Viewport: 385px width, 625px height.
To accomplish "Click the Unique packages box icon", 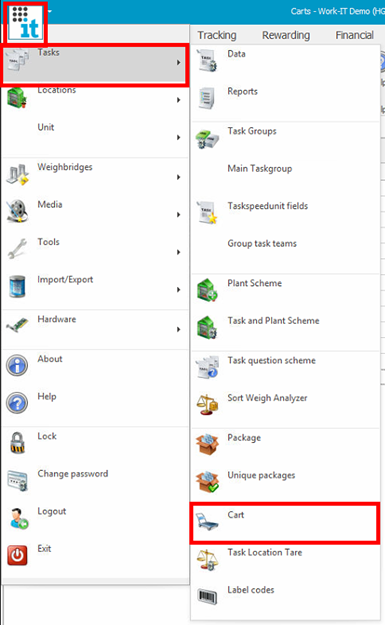I will click(x=207, y=482).
